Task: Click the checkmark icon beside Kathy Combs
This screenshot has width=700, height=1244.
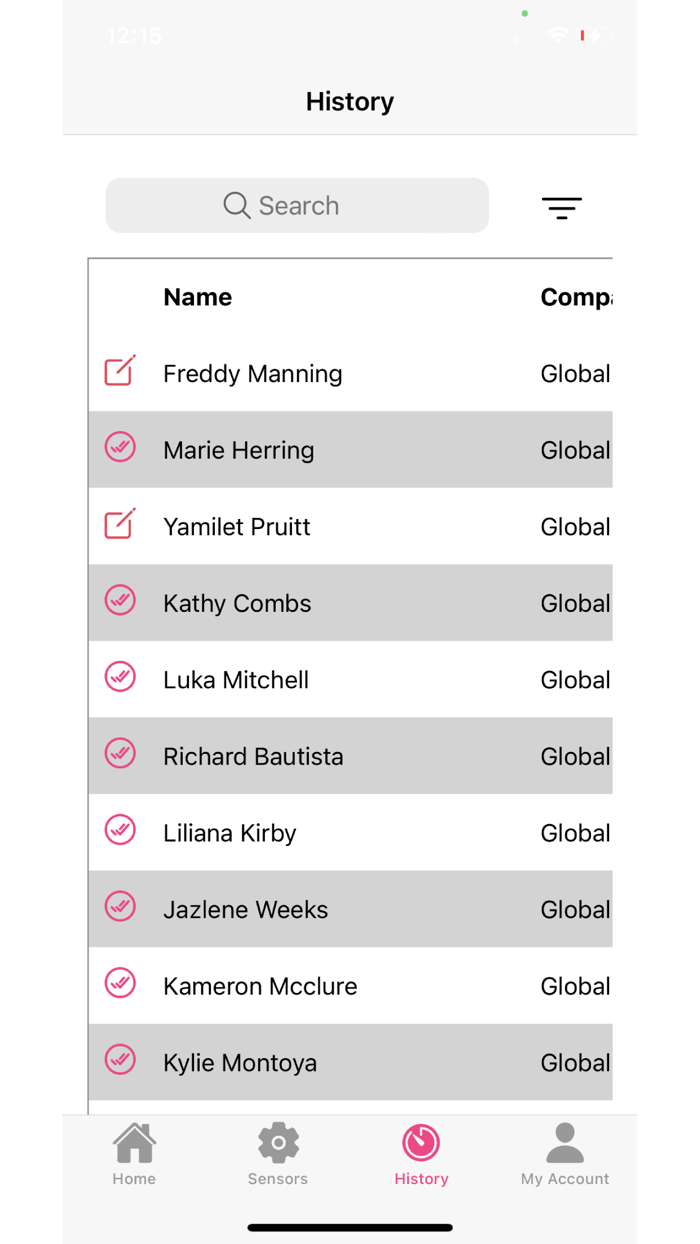Action: click(x=120, y=600)
